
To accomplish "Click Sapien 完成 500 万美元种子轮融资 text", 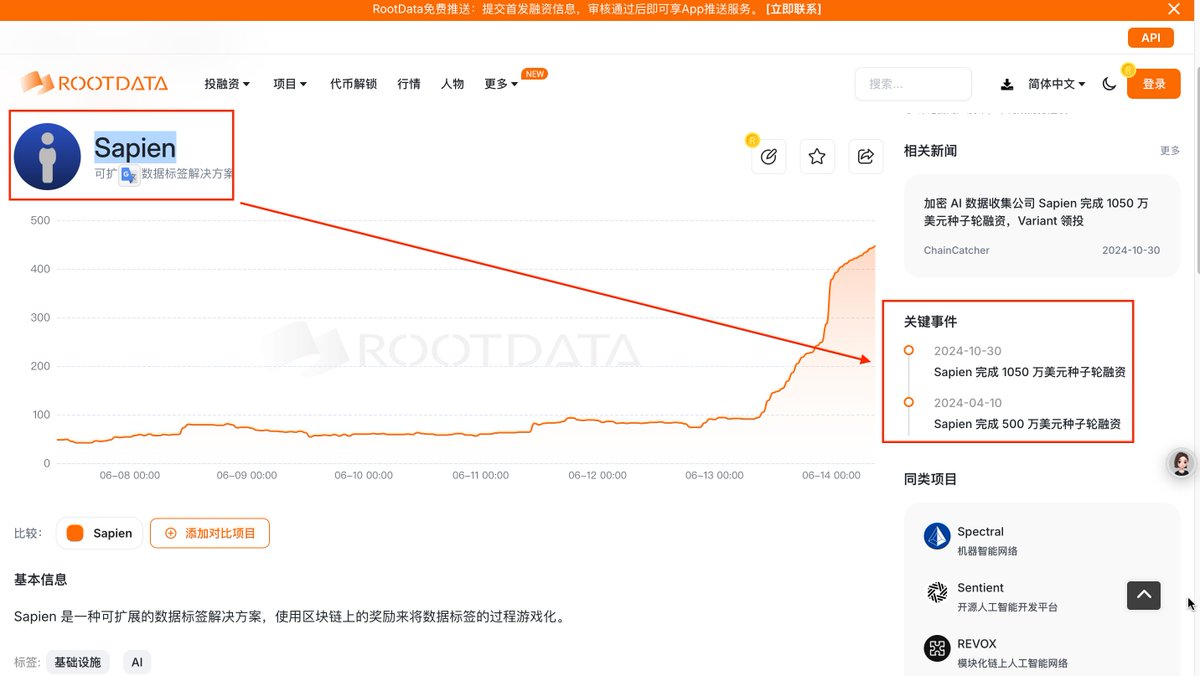I will (x=1027, y=424).
